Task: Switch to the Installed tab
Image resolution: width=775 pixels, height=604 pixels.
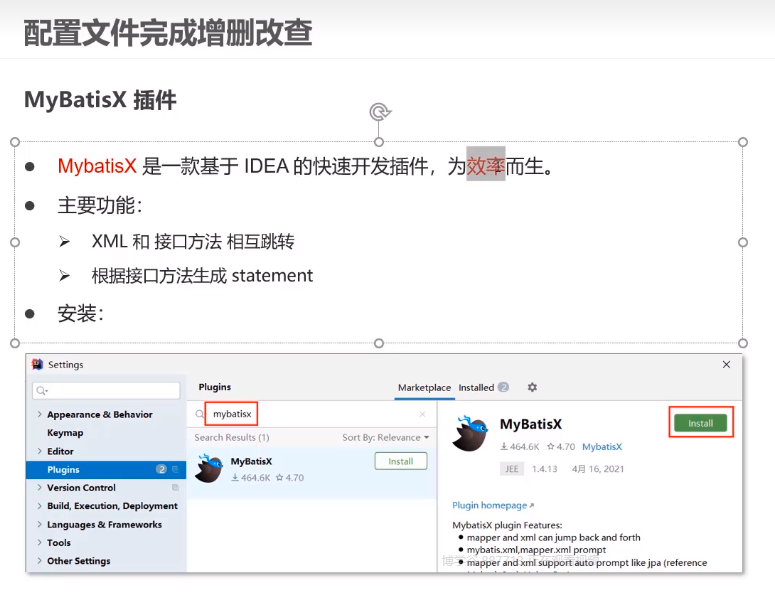Action: coord(483,388)
